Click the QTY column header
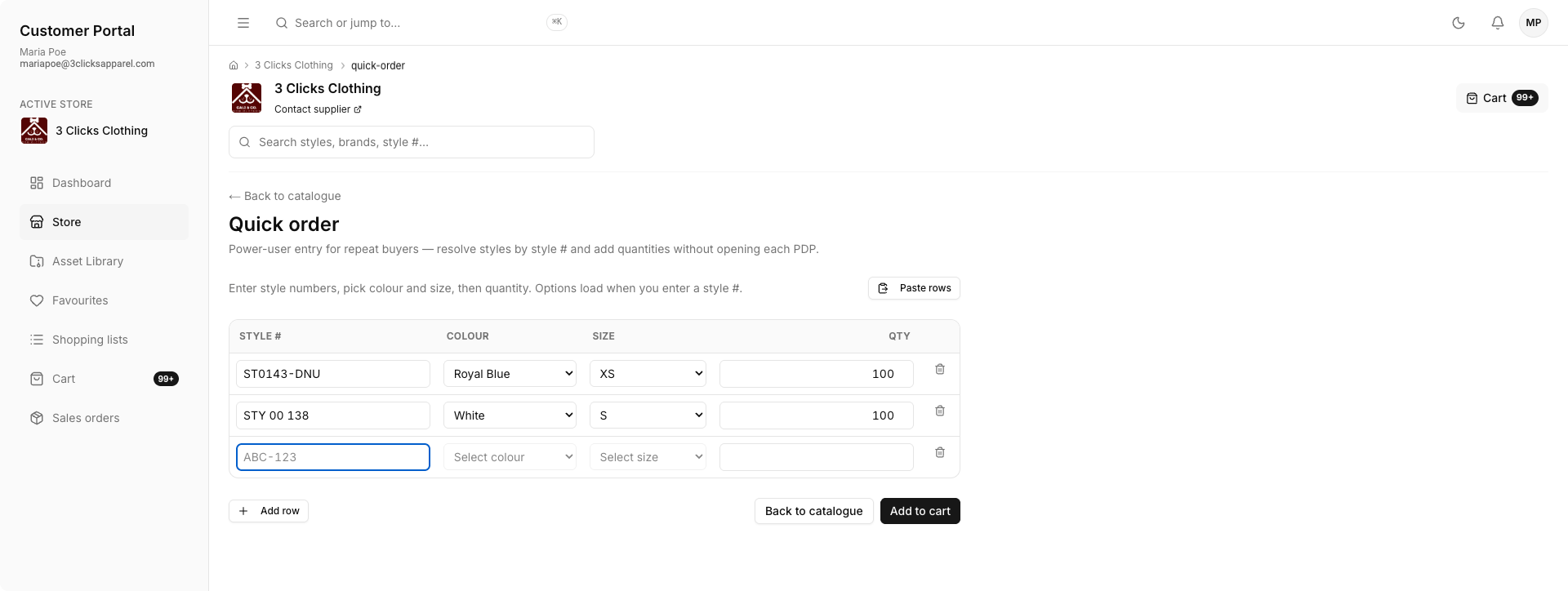Image resolution: width=1568 pixels, height=591 pixels. click(899, 336)
